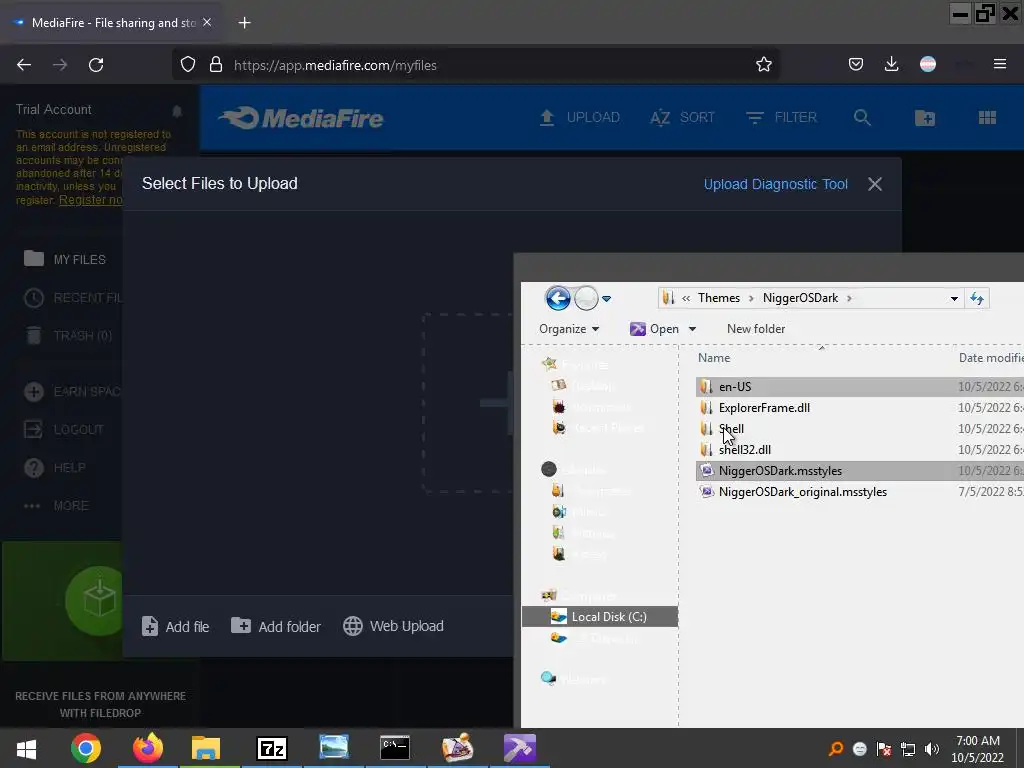The image size is (1024, 768).
Task: Expand the Themes breadcrumb arrow
Action: [751, 298]
